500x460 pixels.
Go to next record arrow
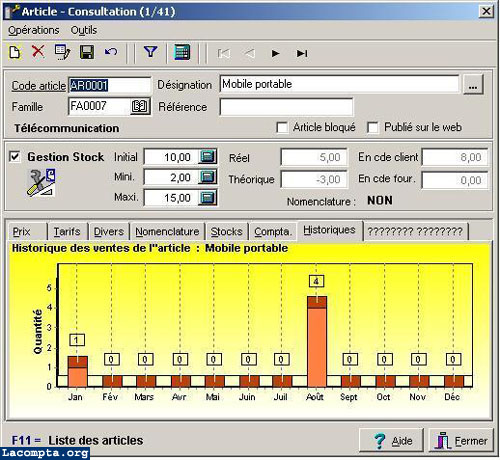275,53
